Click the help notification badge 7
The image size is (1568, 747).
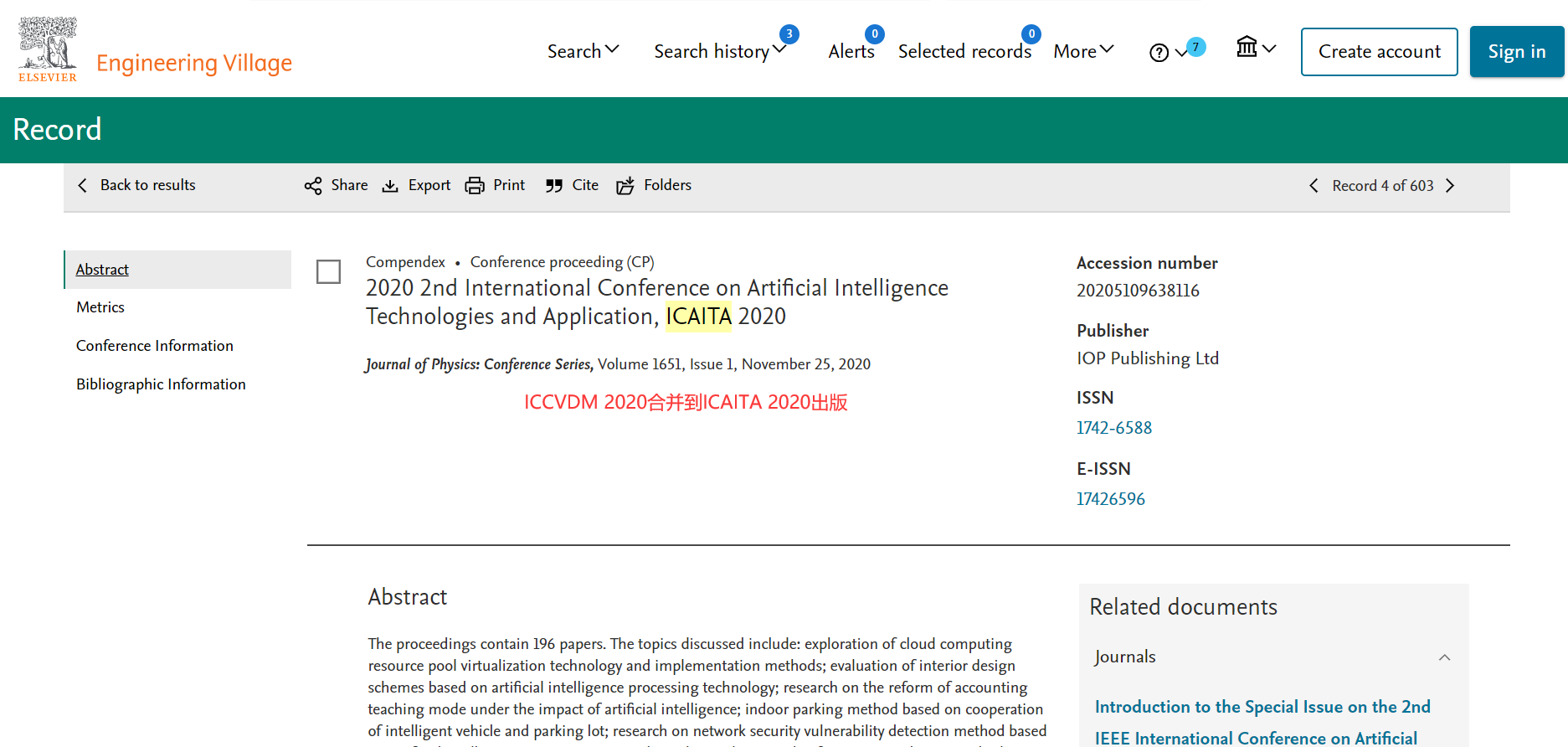1196,47
